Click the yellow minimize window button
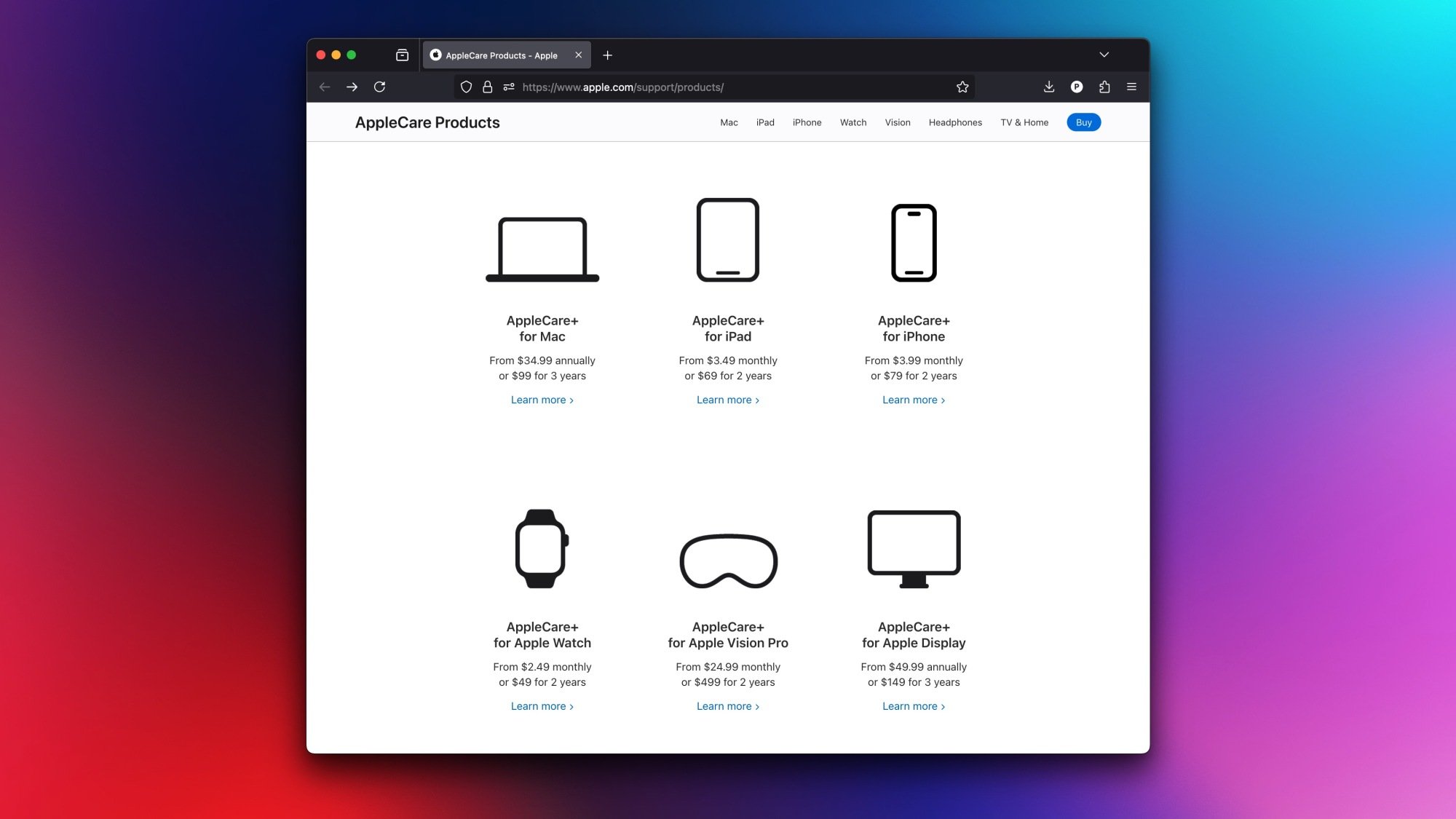 coord(336,55)
